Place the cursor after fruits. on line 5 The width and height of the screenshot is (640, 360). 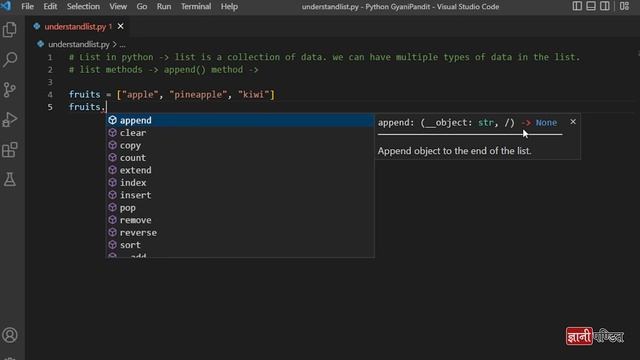pyautogui.click(x=106, y=107)
